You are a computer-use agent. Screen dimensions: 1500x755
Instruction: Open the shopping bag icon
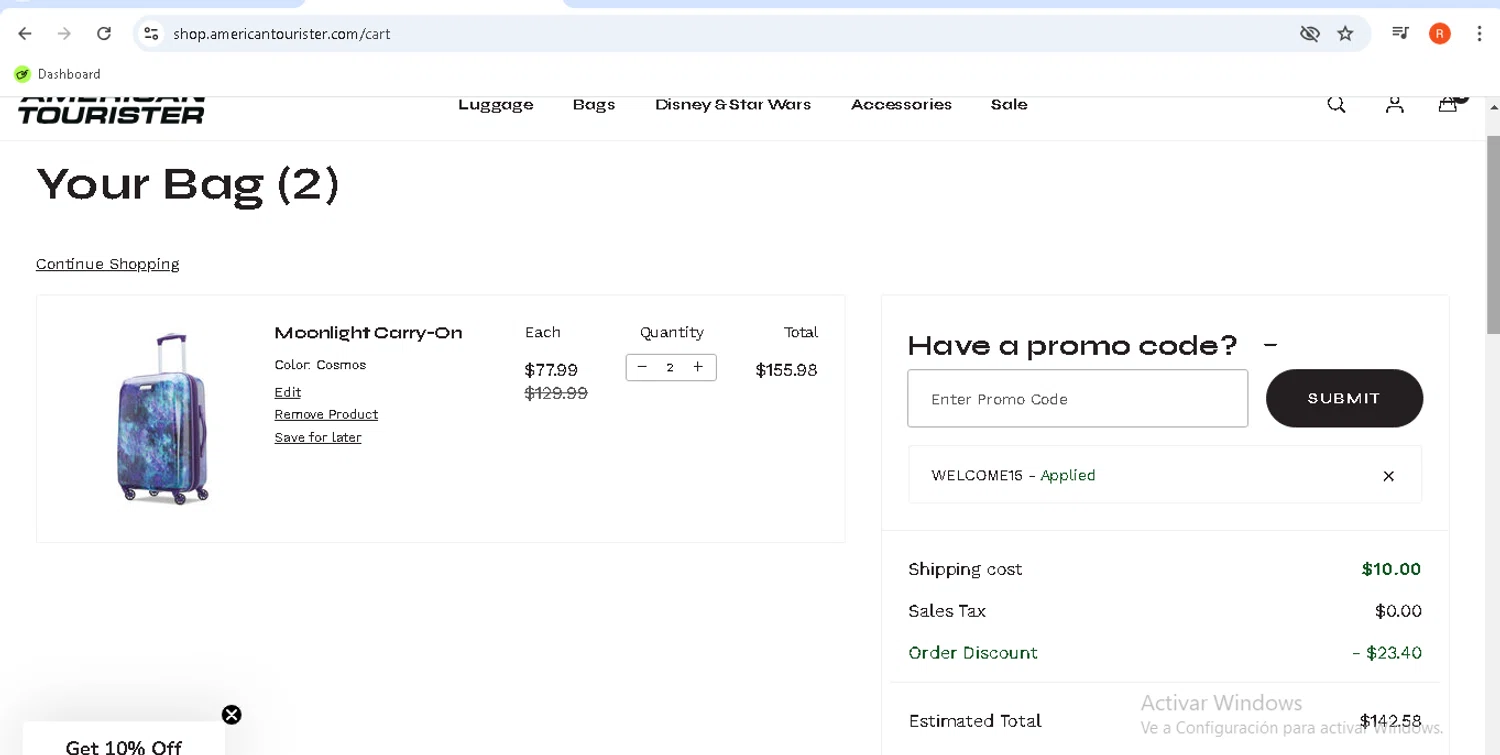1448,104
